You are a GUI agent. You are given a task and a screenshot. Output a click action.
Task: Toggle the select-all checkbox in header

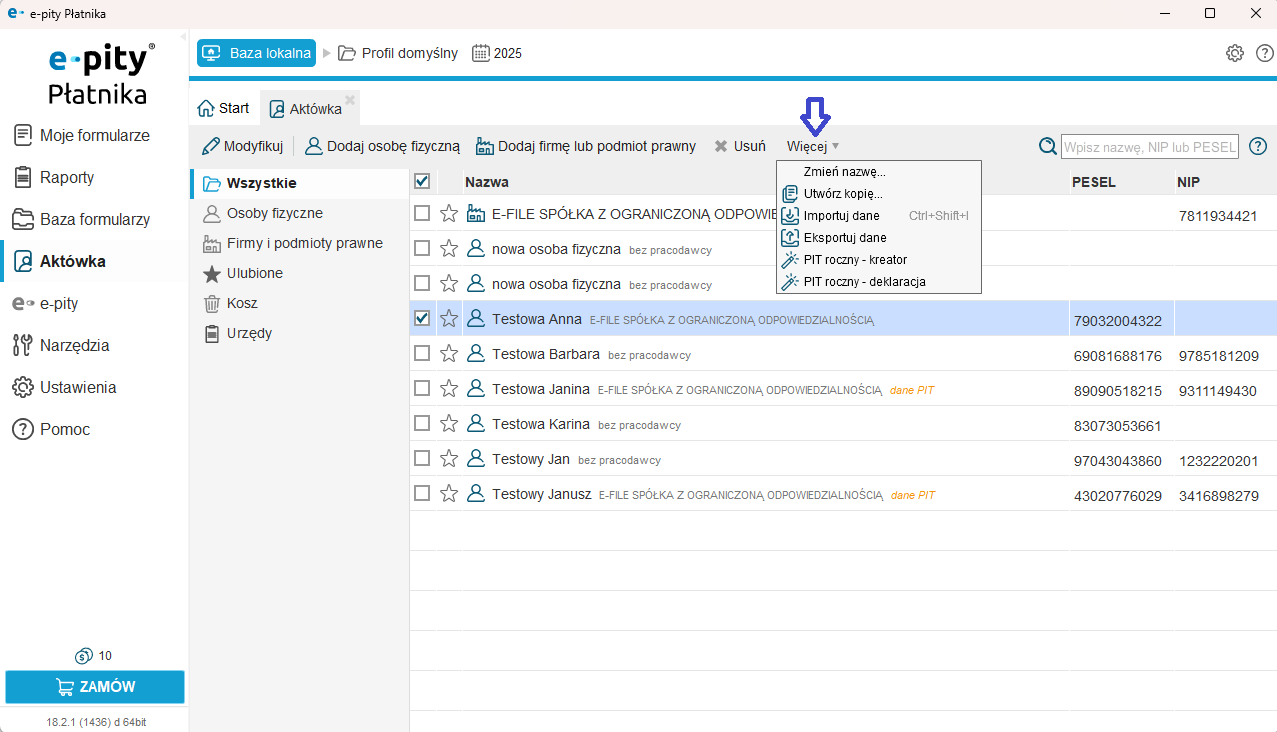422,182
